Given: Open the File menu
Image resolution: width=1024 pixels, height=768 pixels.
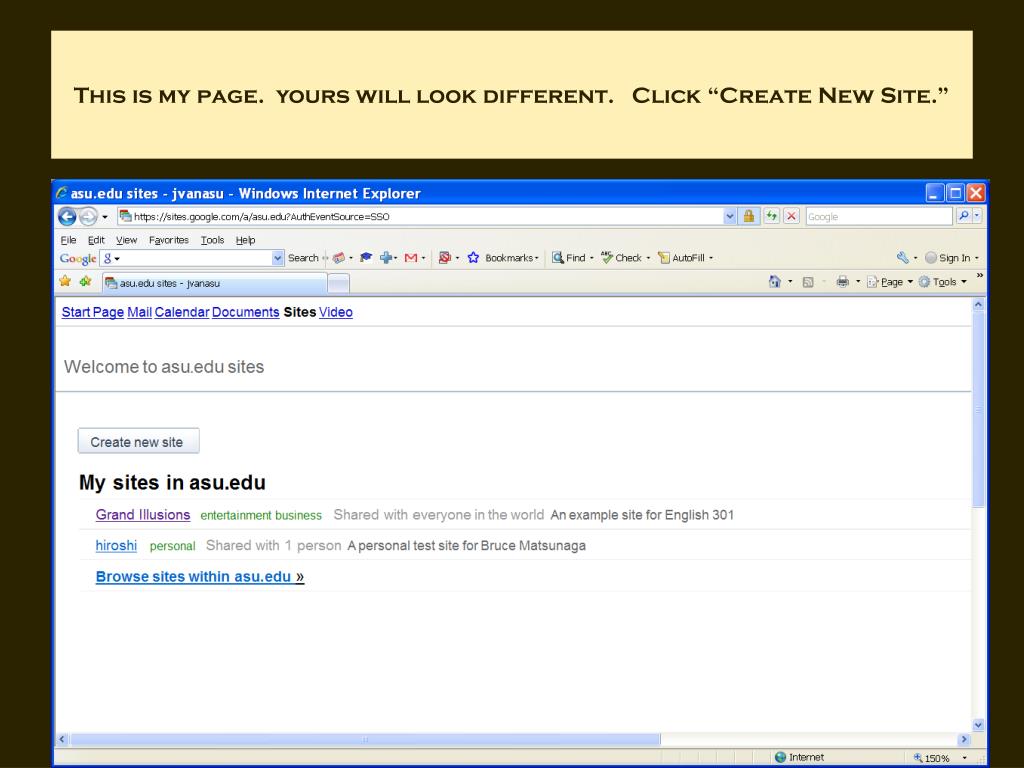Looking at the screenshot, I should [68, 240].
